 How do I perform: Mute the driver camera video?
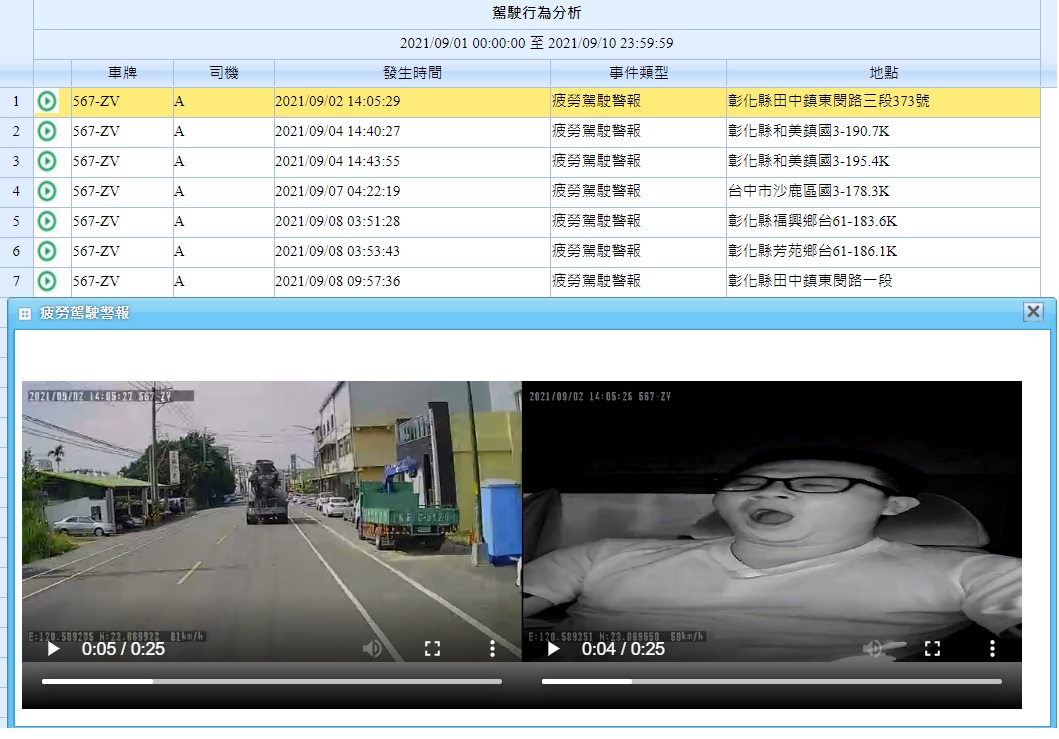tap(873, 649)
